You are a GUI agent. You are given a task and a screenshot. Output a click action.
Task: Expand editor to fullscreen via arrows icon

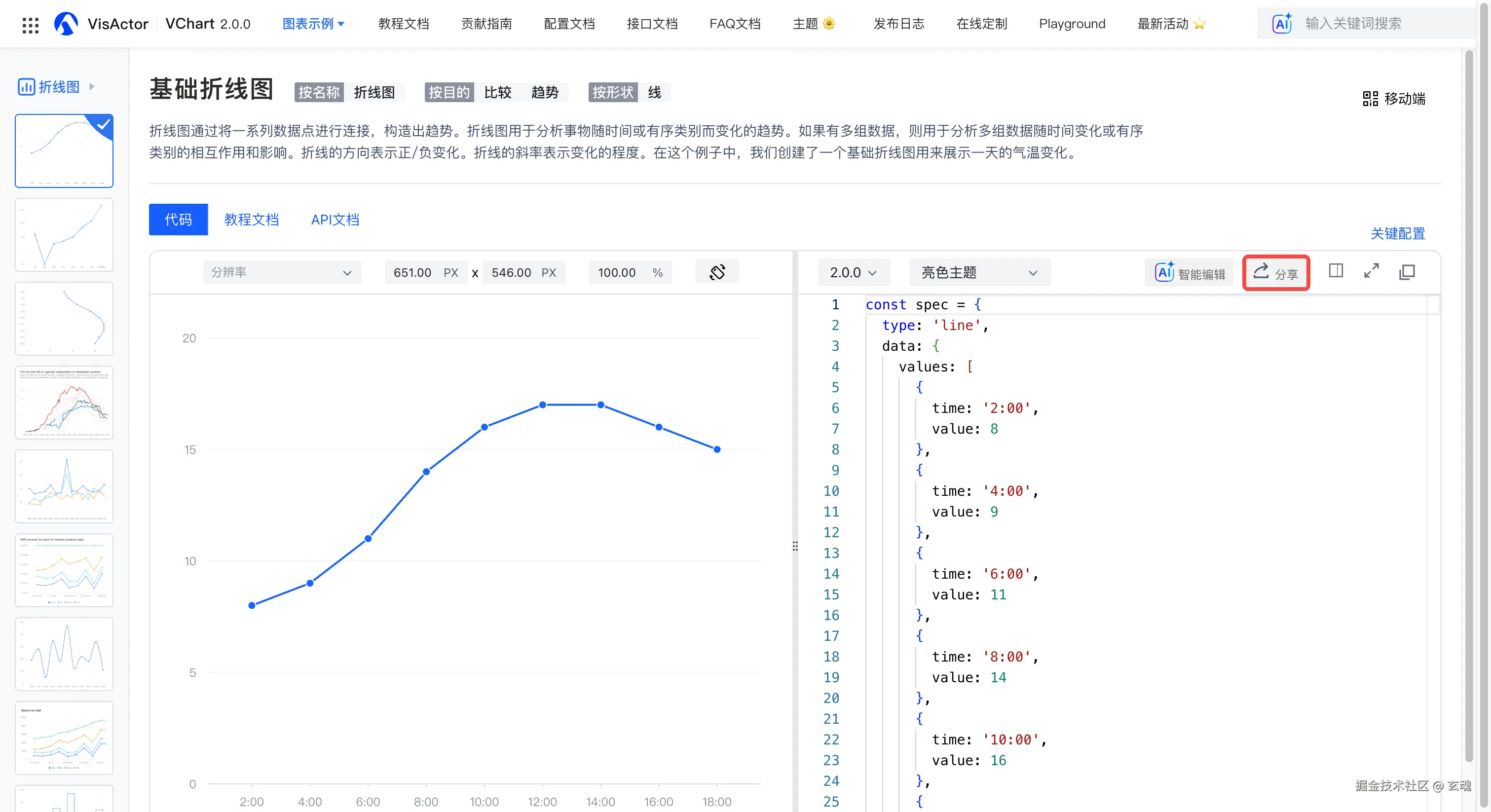pyautogui.click(x=1371, y=271)
